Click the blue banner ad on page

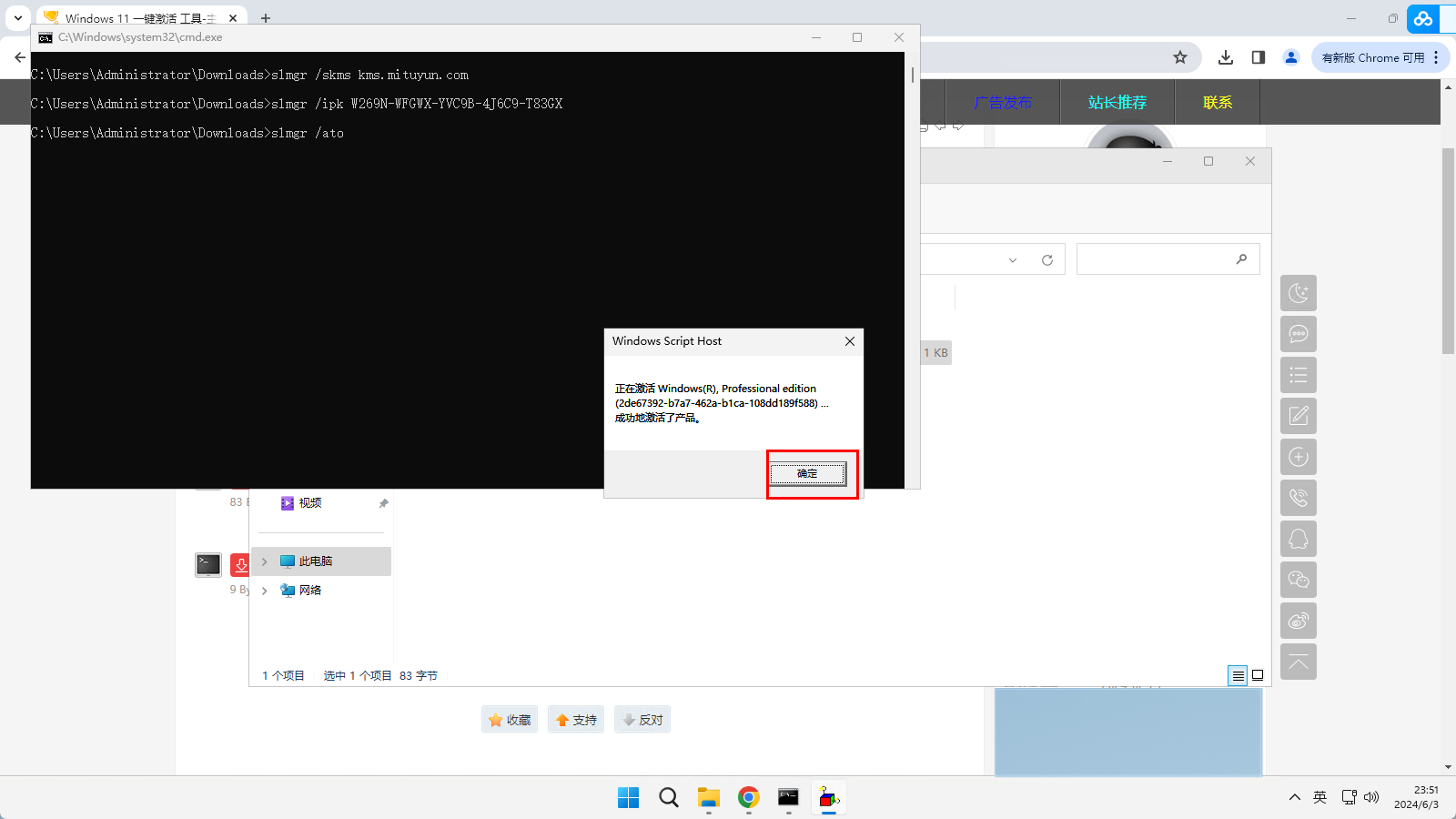1128,733
